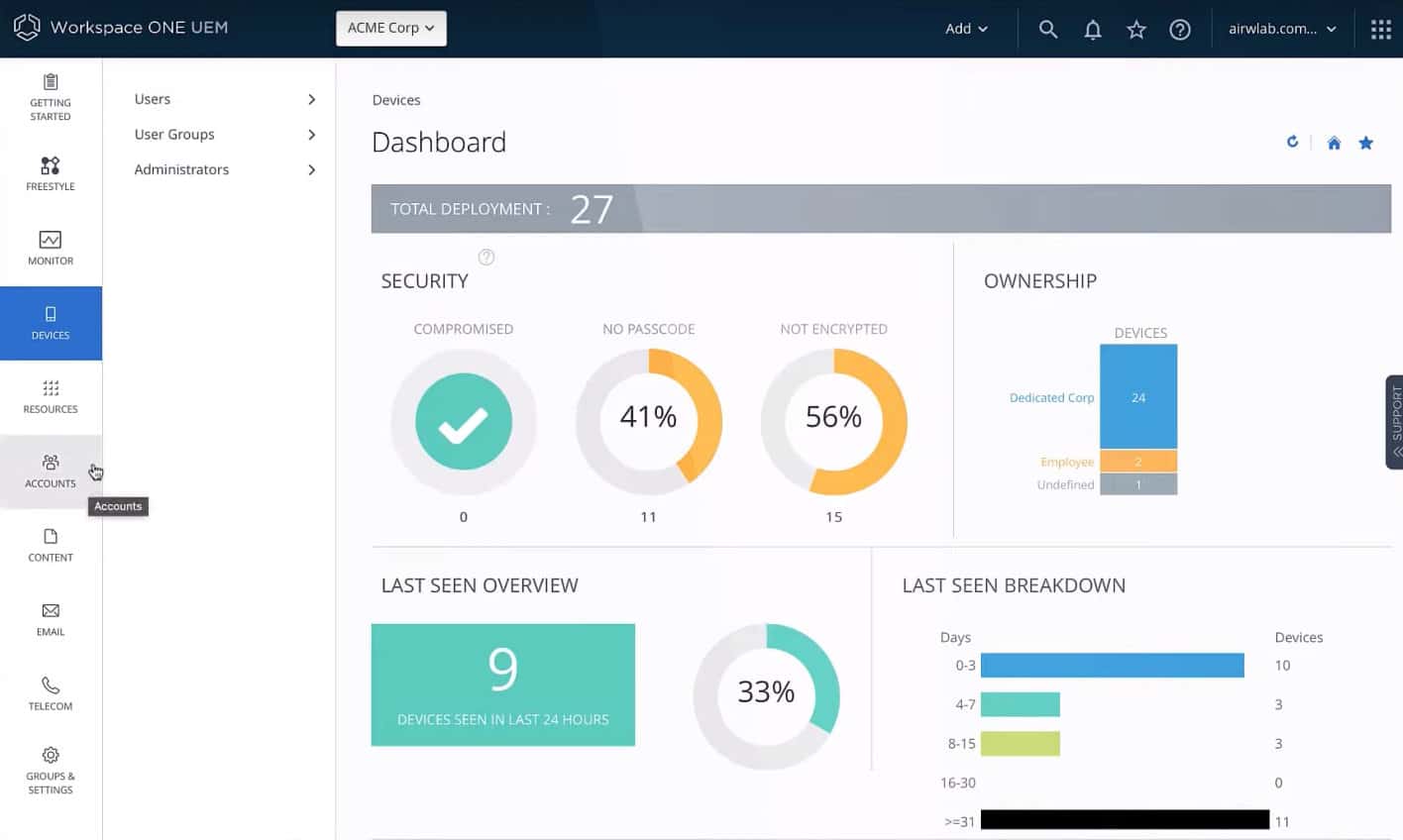1403x840 pixels.
Task: Click the Dedicated Corp label
Action: click(1051, 398)
